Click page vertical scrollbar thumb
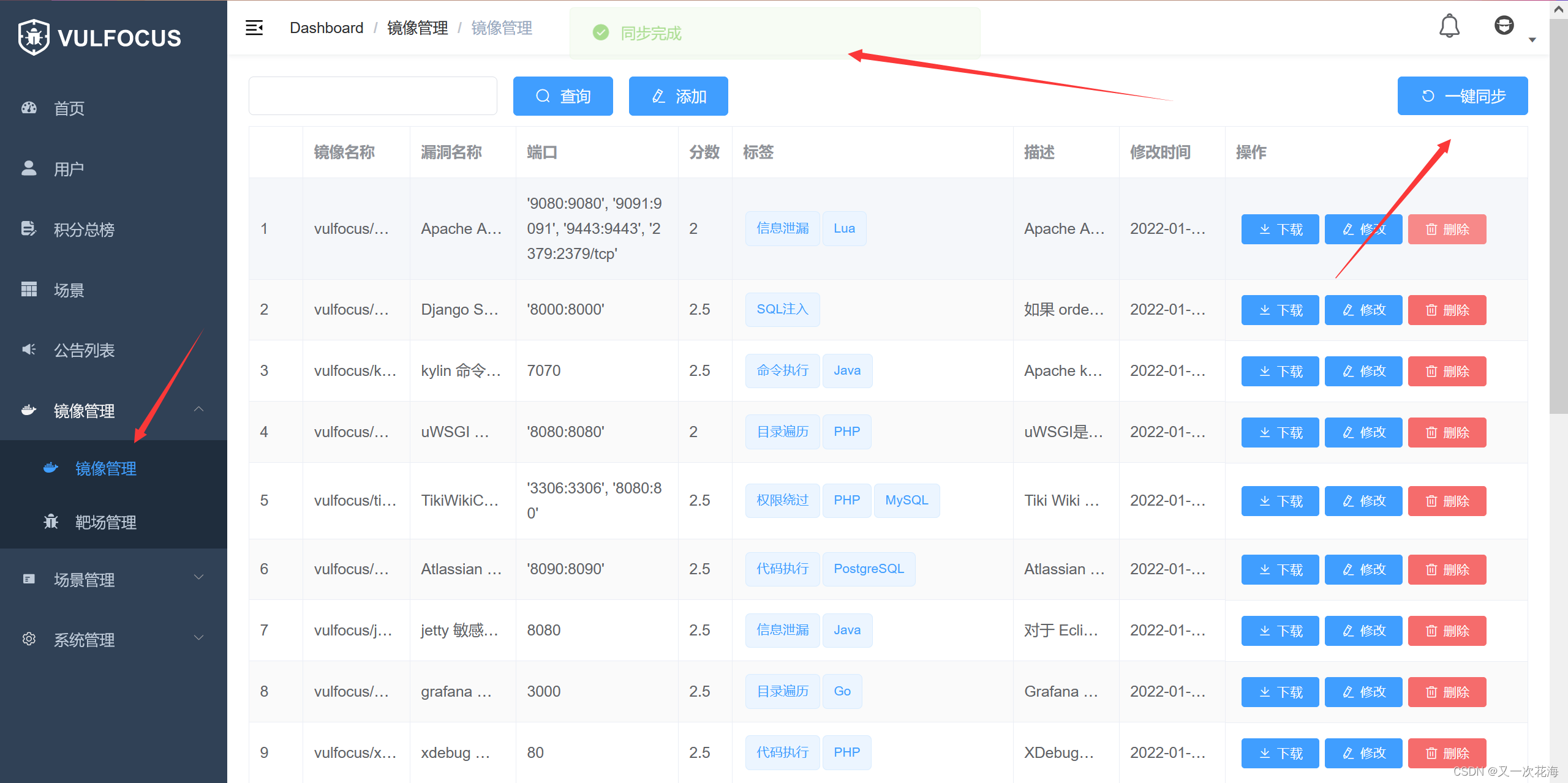1568x783 pixels. pyautogui.click(x=1559, y=216)
